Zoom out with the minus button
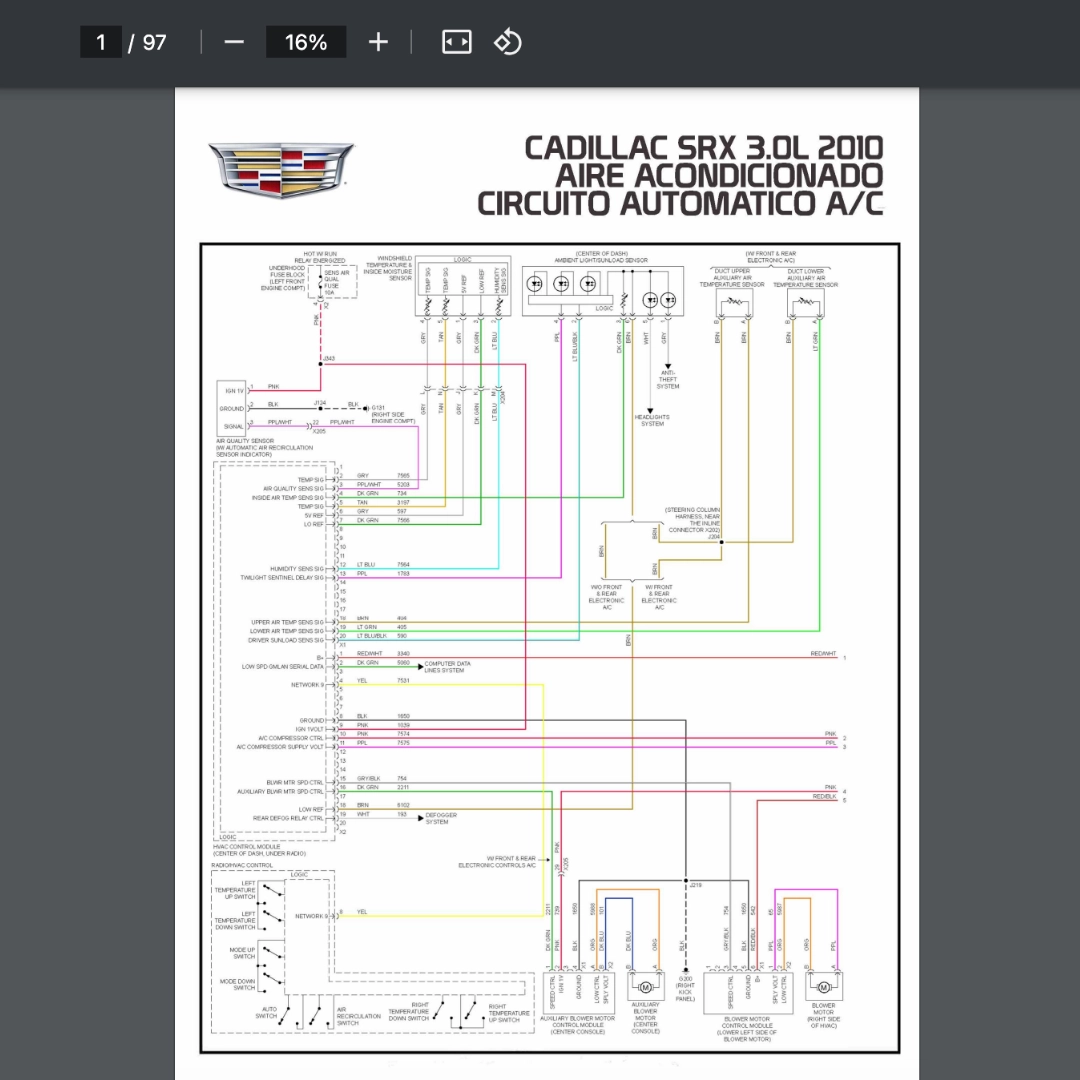This screenshot has width=1080, height=1080. [x=234, y=42]
